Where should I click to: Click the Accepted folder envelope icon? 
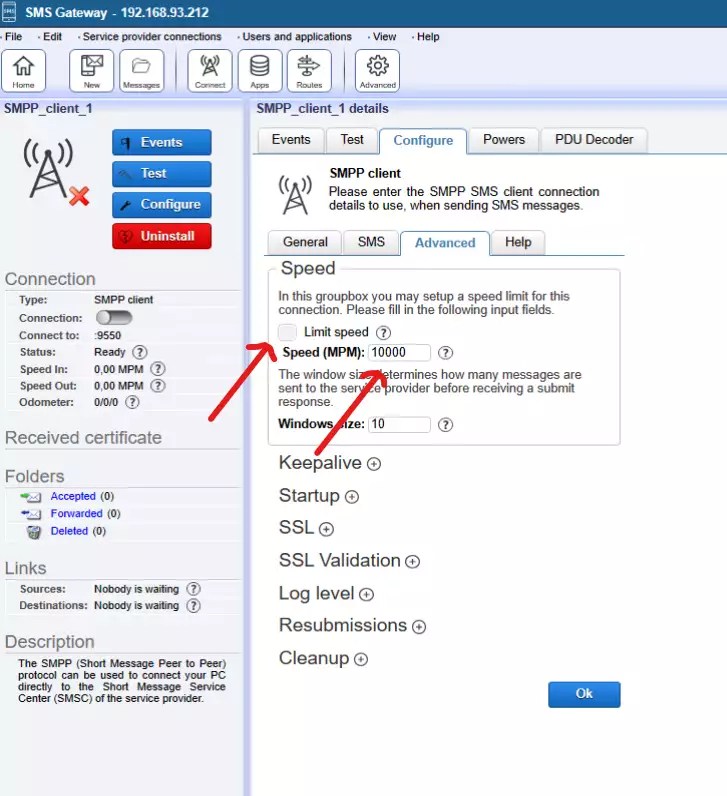[31, 496]
